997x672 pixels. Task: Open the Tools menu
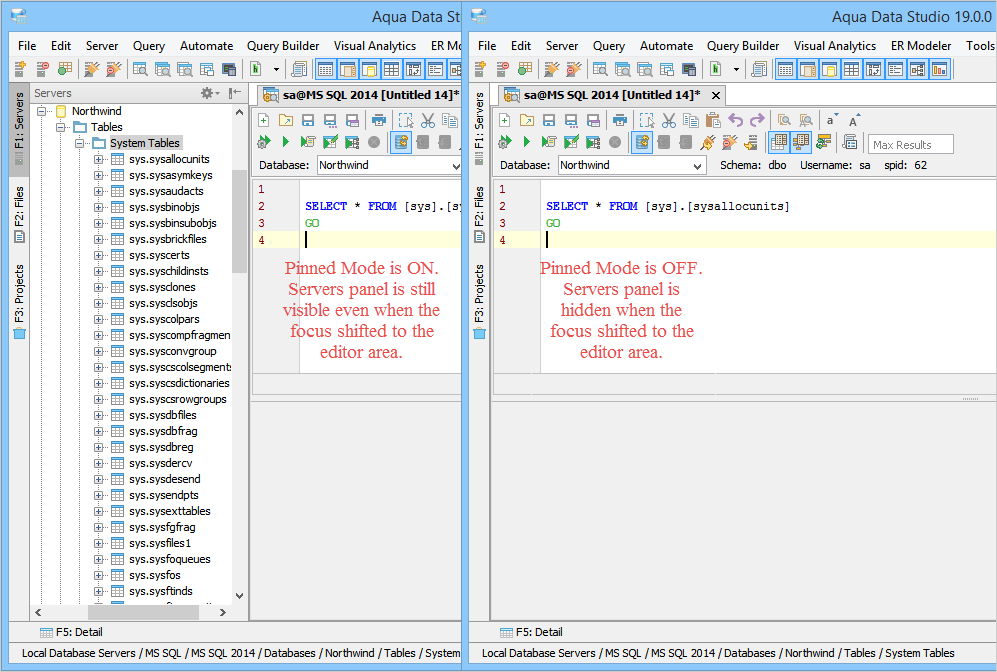pyautogui.click(x=980, y=46)
